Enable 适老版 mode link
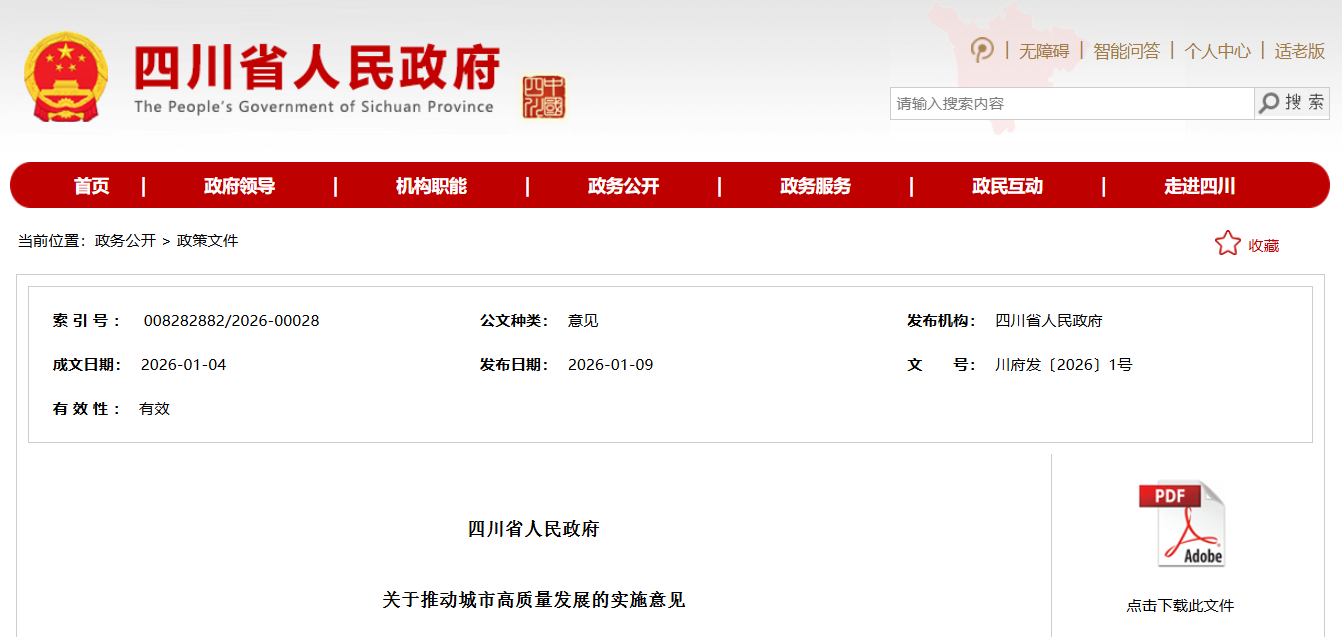Viewport: 1342px width, 637px height. (x=1299, y=51)
